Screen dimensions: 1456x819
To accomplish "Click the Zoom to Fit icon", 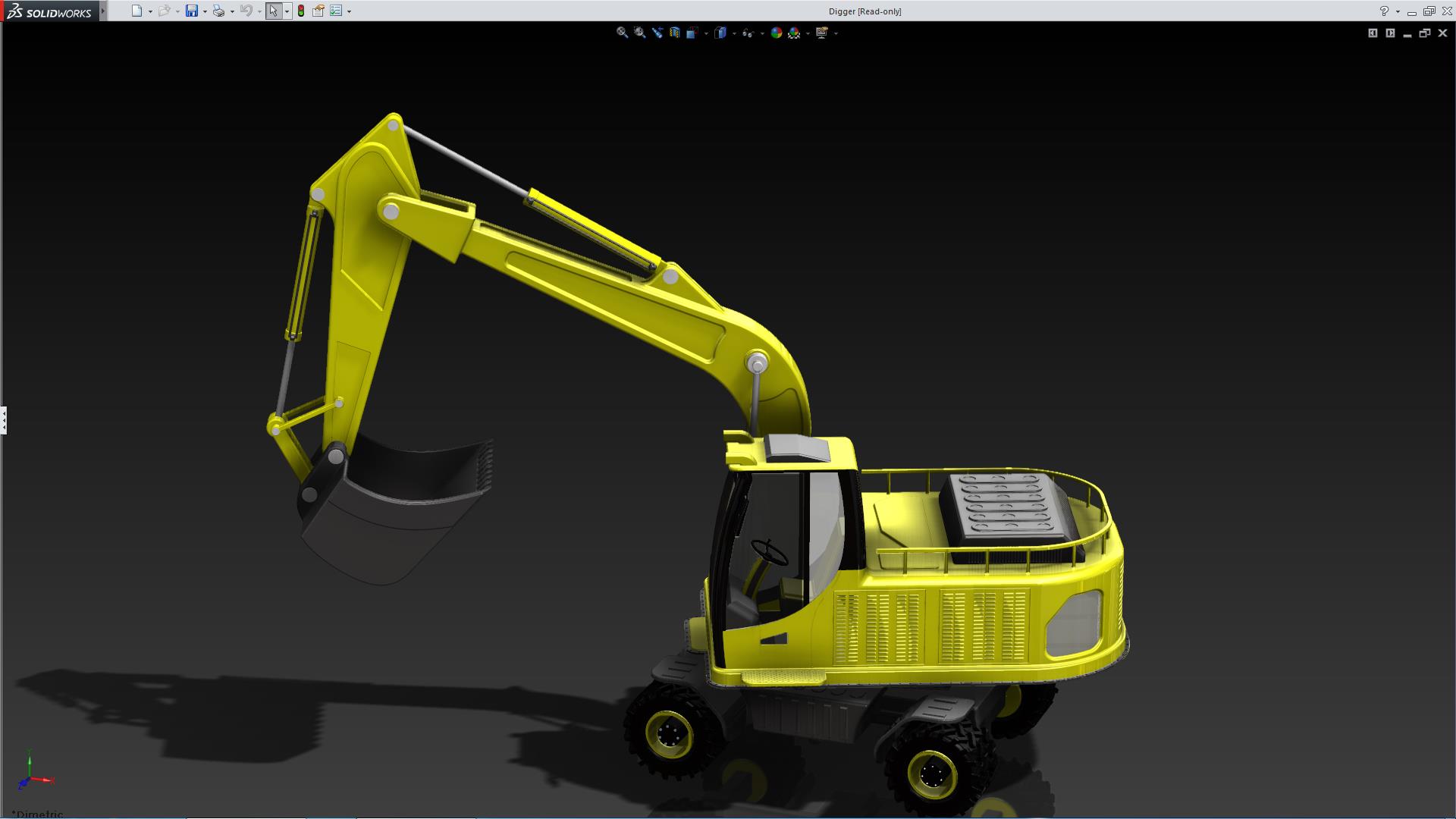I will coord(622,33).
